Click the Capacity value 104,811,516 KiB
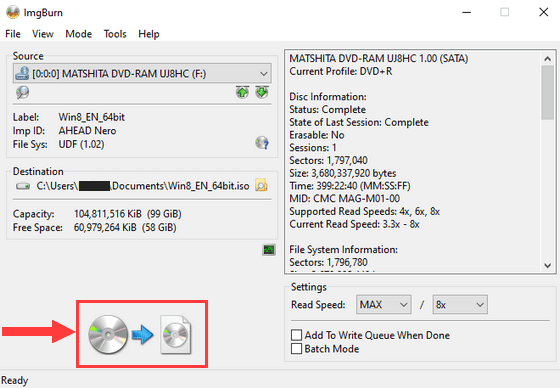 coord(108,214)
